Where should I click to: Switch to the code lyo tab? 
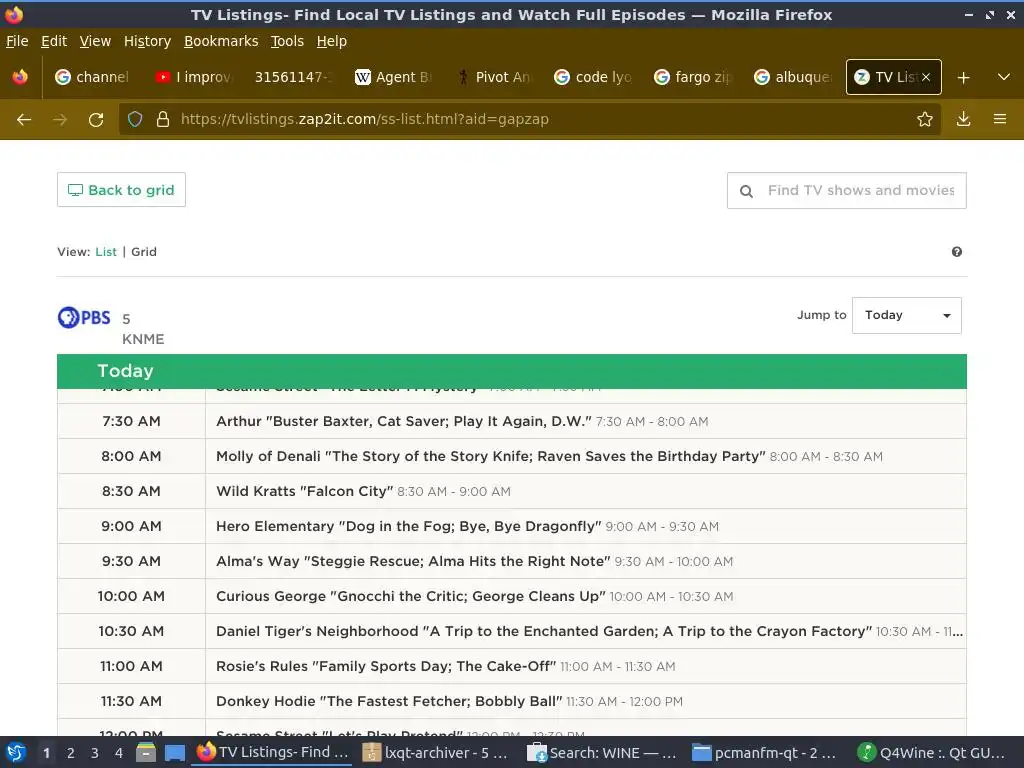pos(593,77)
